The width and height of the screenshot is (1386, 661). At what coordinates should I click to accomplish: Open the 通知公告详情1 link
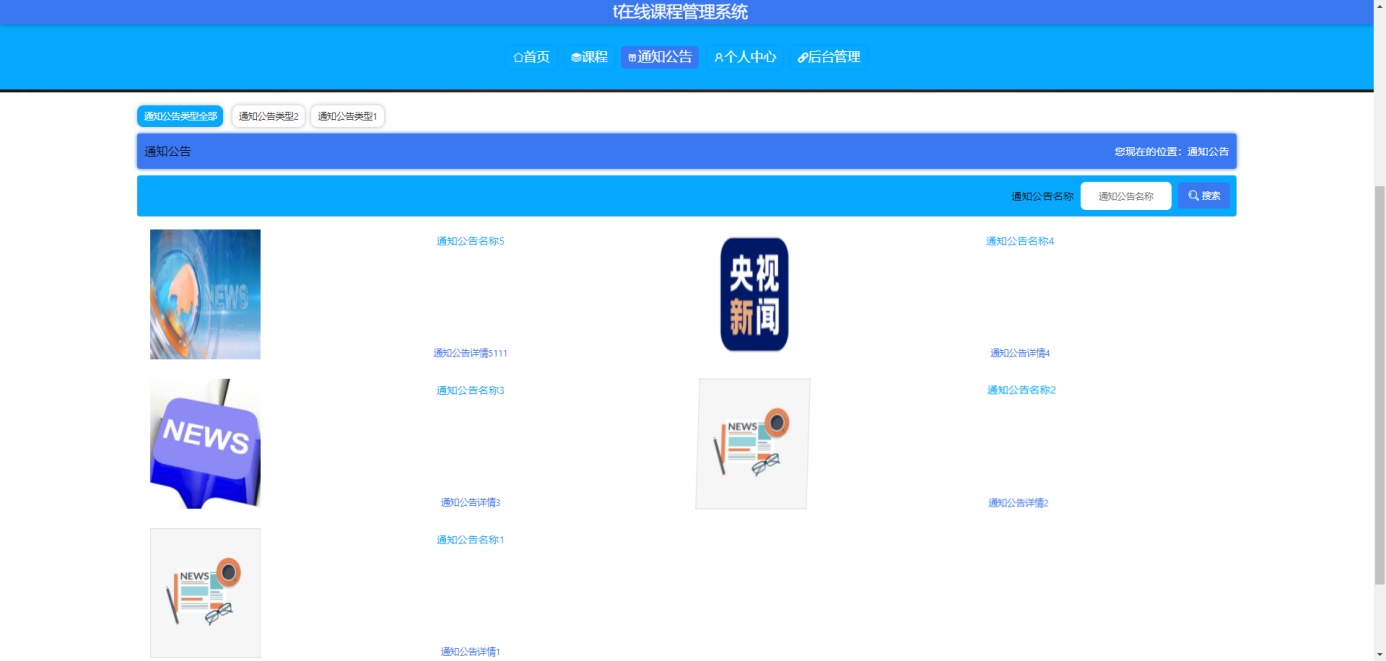point(469,651)
